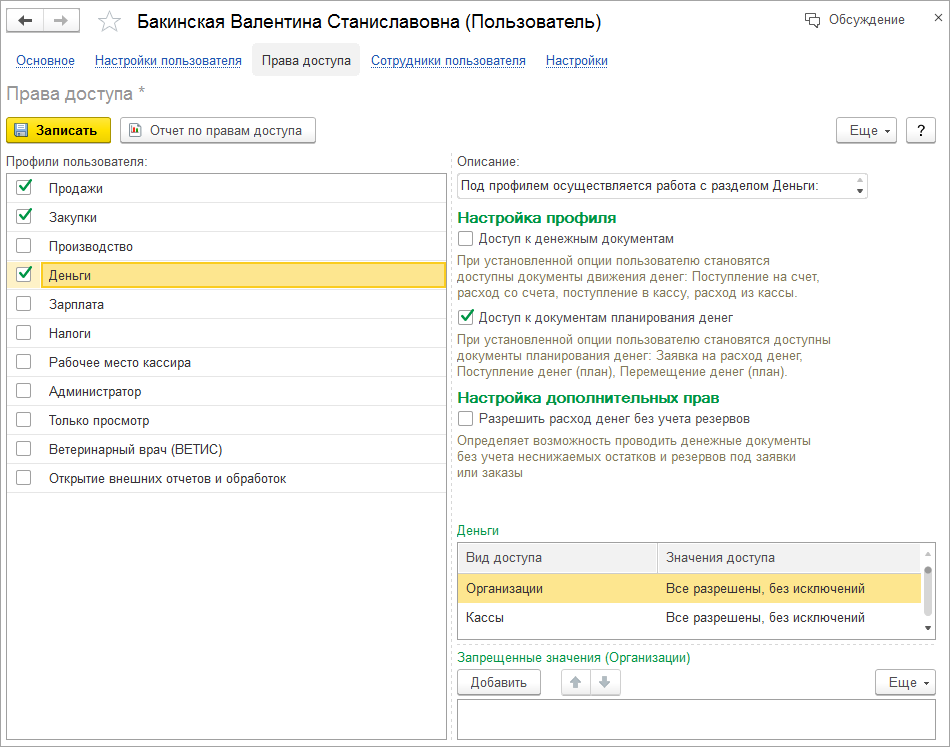Image resolution: width=950 pixels, height=747 pixels.
Task: Open the Обсуждение discussion panel
Action: tap(855, 20)
